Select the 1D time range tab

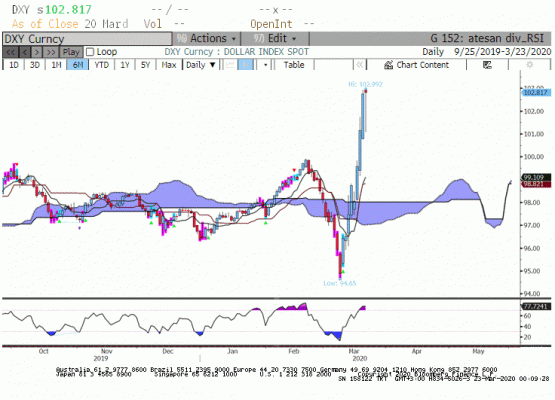(13, 65)
